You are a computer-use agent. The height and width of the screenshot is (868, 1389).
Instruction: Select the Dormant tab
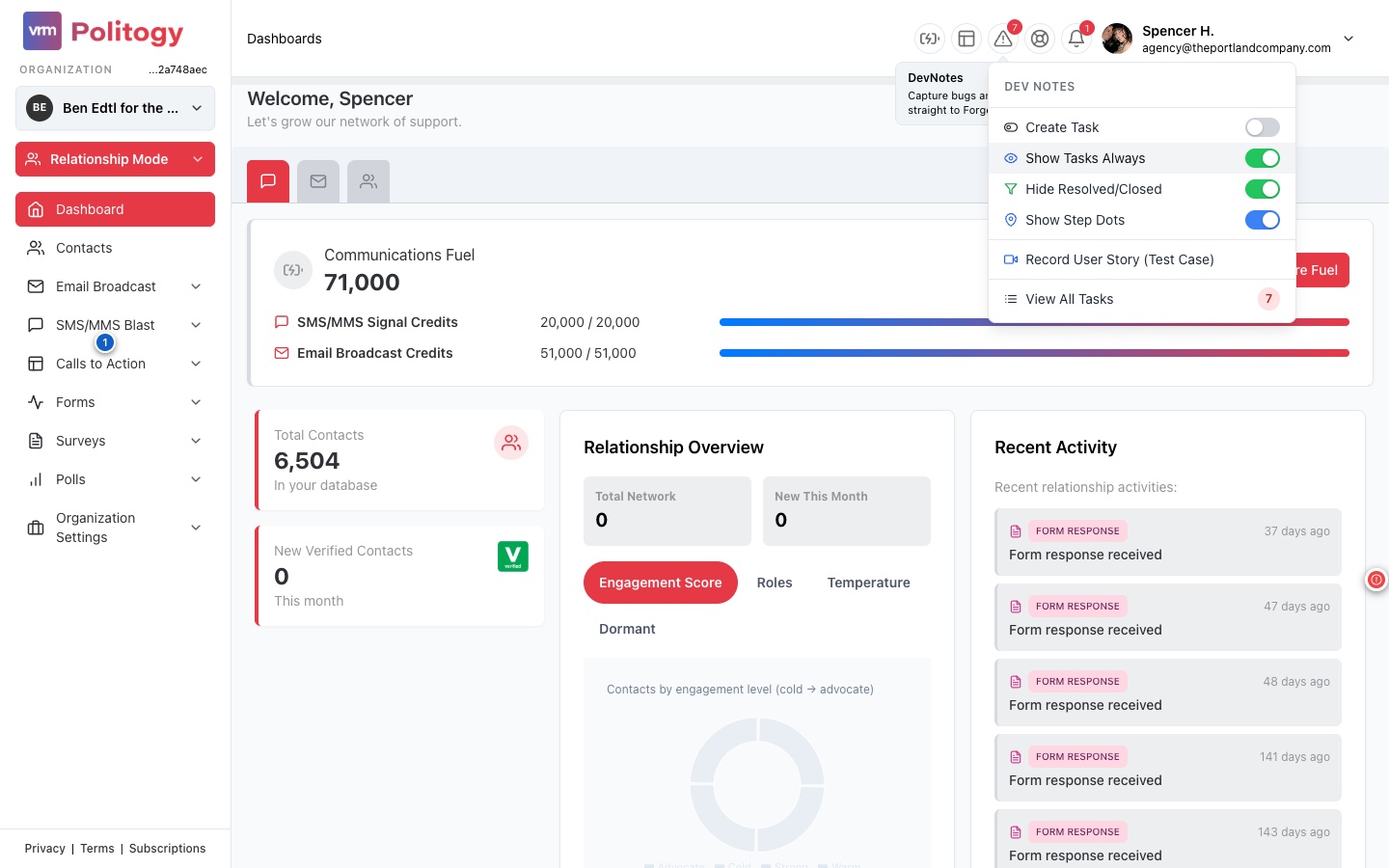[x=627, y=629]
